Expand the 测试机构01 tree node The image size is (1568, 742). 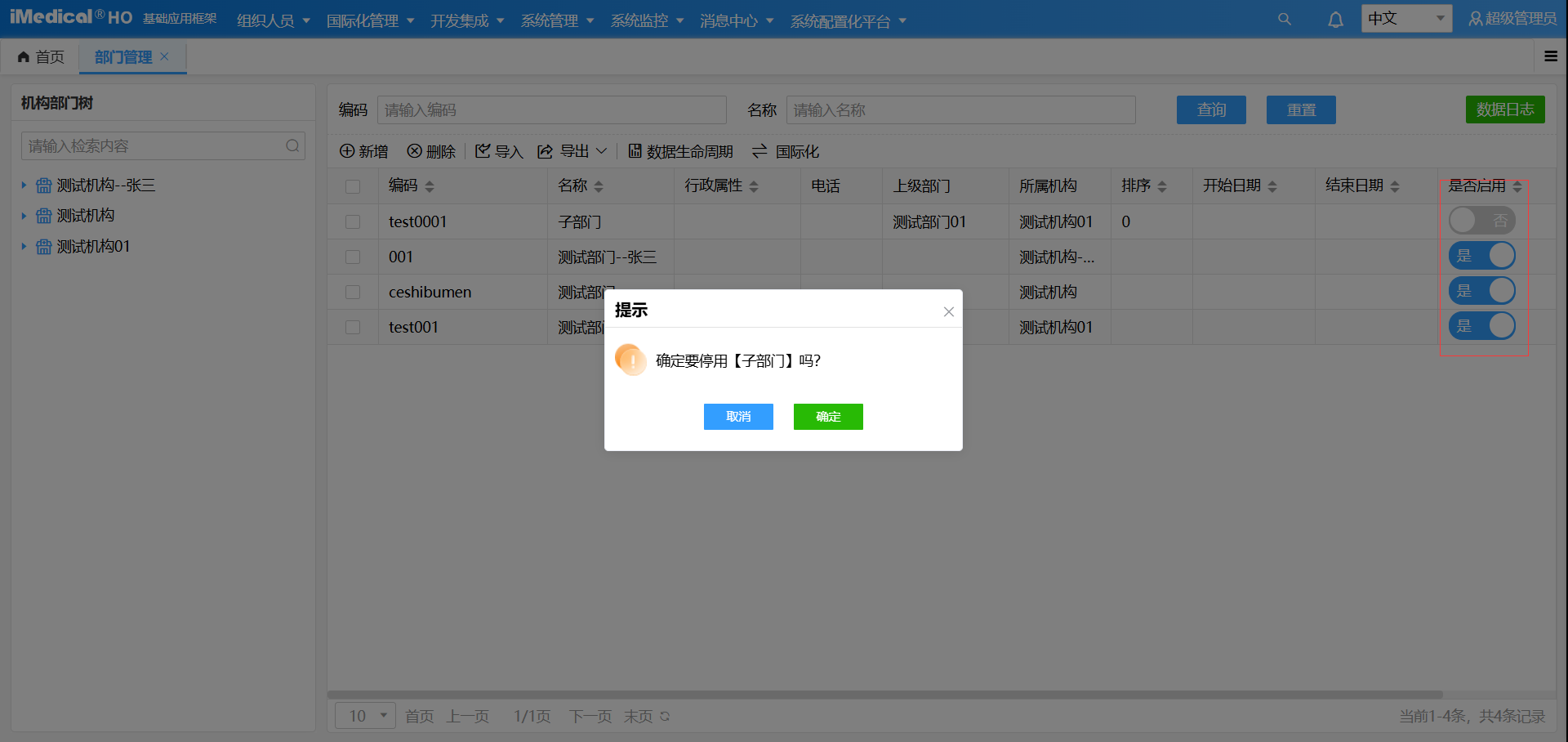24,246
